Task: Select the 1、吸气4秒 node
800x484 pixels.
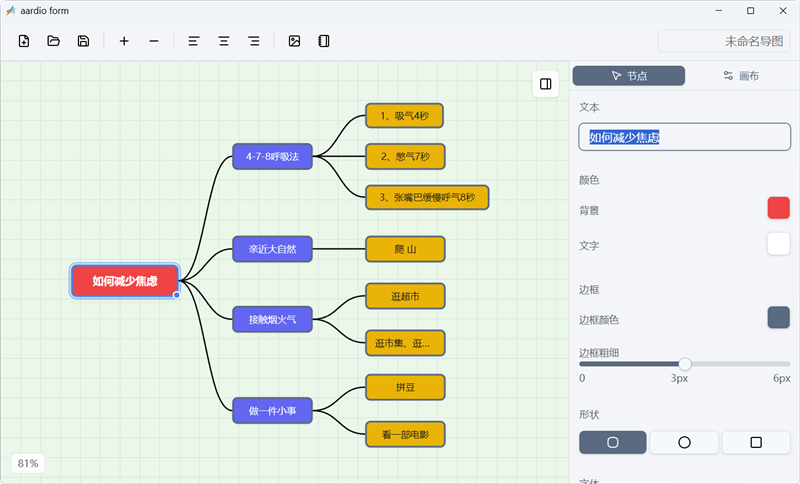Action: coord(405,116)
